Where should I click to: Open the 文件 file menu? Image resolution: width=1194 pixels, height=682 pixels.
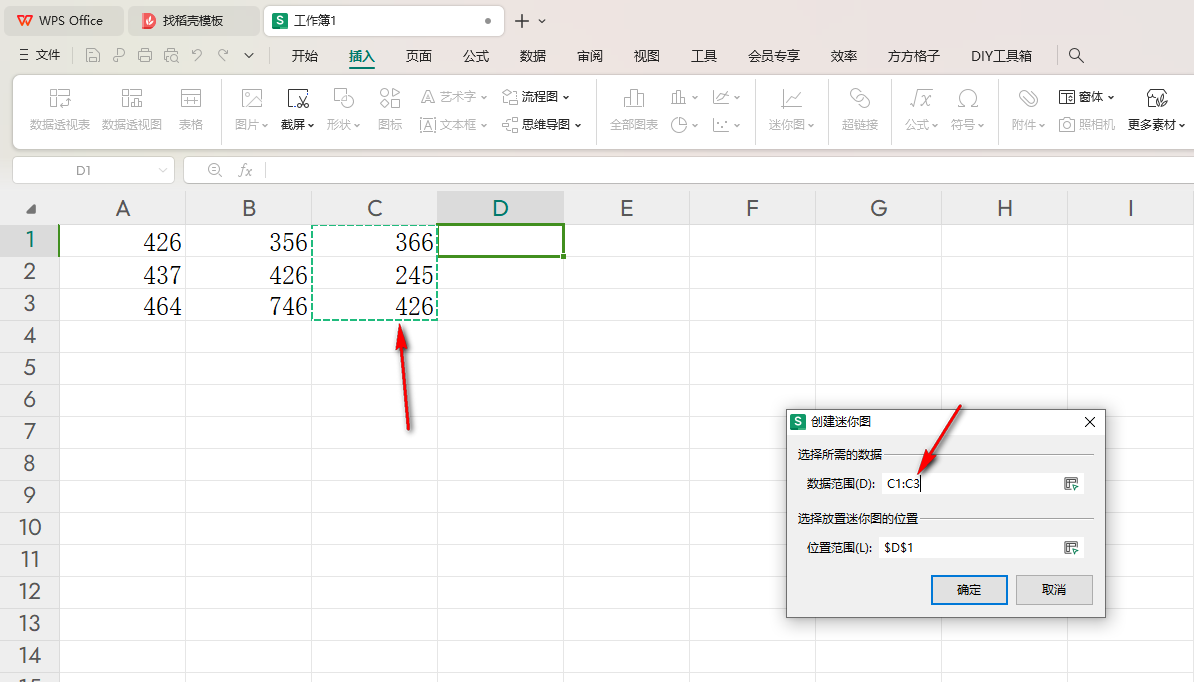pyautogui.click(x=40, y=55)
